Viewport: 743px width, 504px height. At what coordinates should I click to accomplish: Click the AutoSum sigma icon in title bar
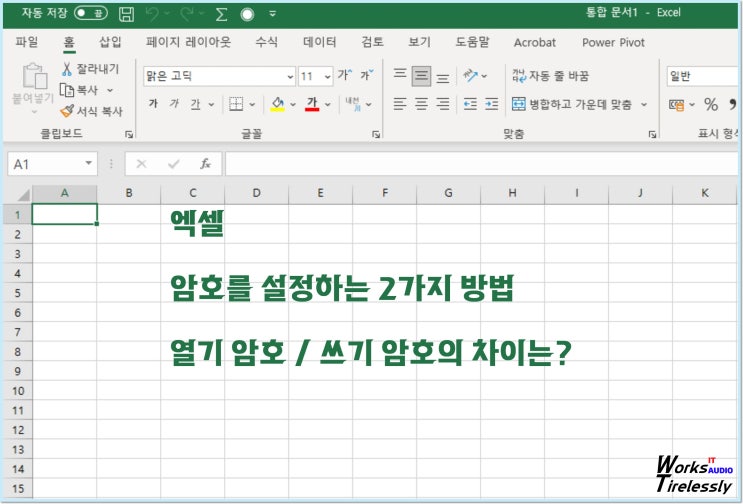tap(221, 14)
